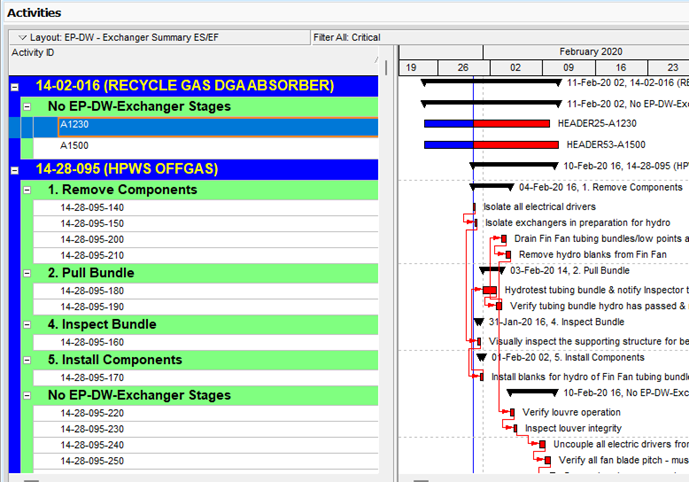Click the red HEADER25-A1230 Gantt bar
Viewport: 689px width, 482px height.
pyautogui.click(x=511, y=124)
